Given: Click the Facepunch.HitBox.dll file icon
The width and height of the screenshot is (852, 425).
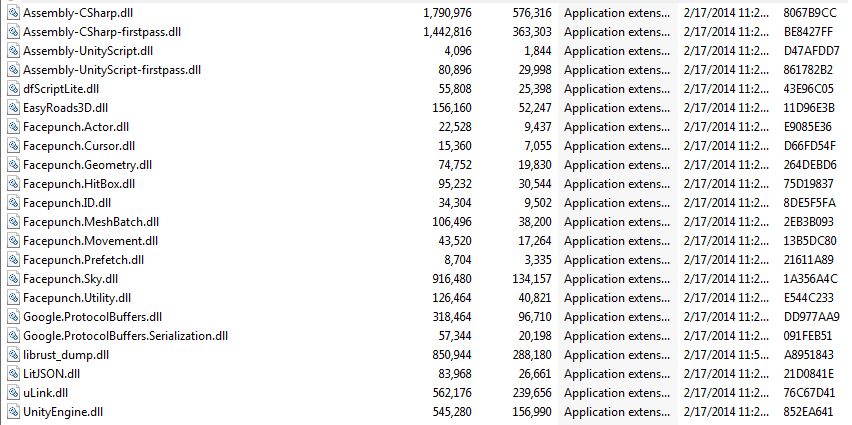Looking at the screenshot, I should click(x=13, y=184).
